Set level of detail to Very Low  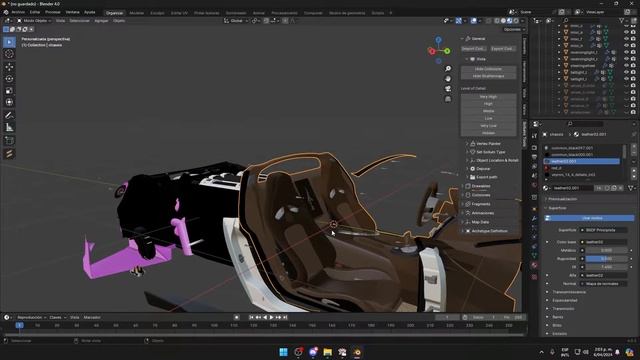[488, 126]
